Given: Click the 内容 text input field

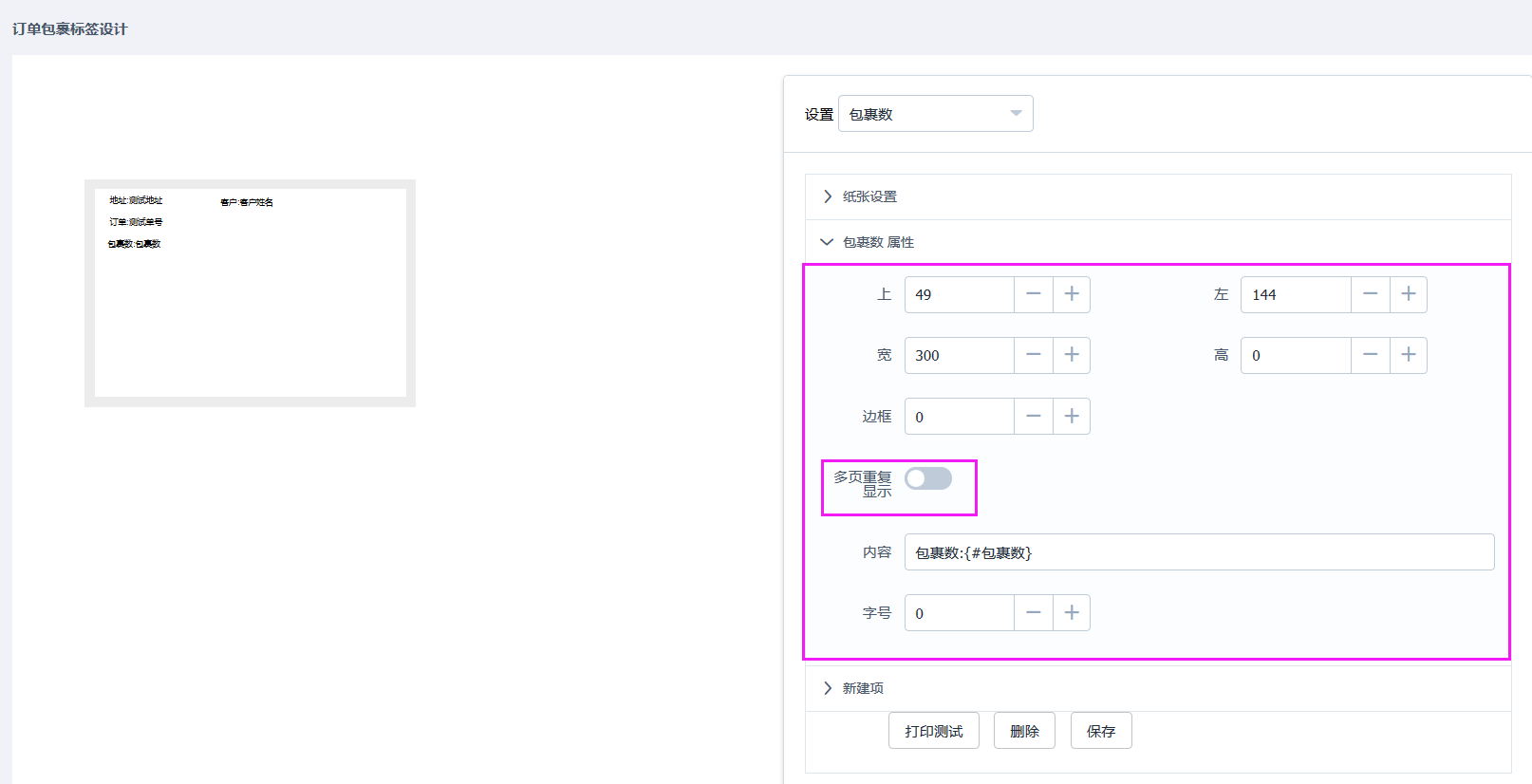Looking at the screenshot, I should [1199, 552].
